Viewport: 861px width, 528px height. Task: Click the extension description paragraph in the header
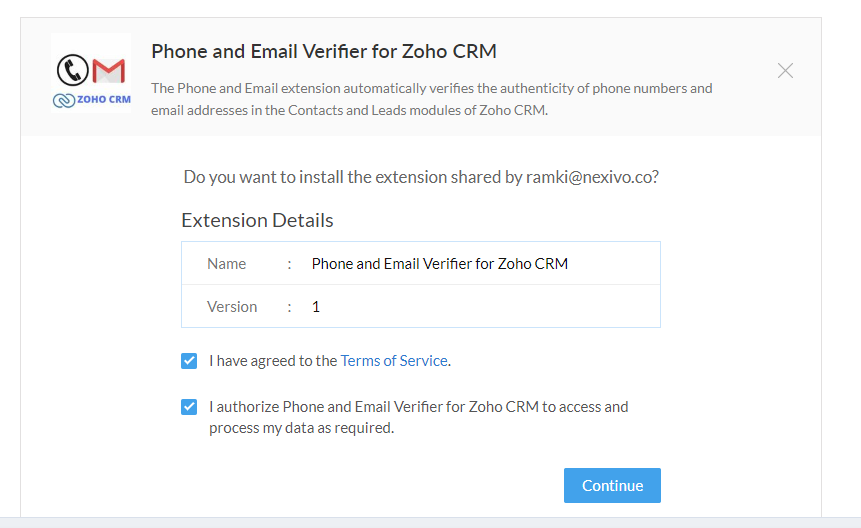point(432,99)
